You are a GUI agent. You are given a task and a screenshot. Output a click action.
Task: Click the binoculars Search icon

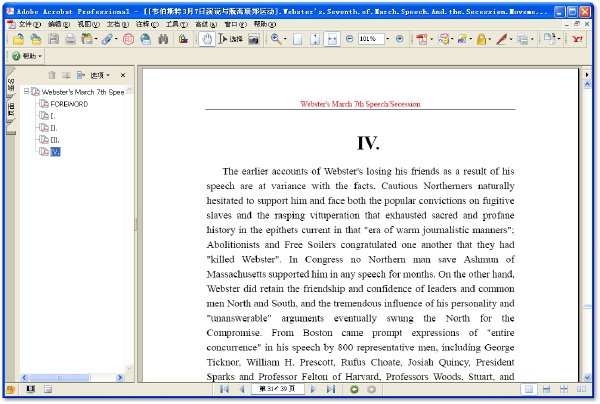click(x=163, y=39)
